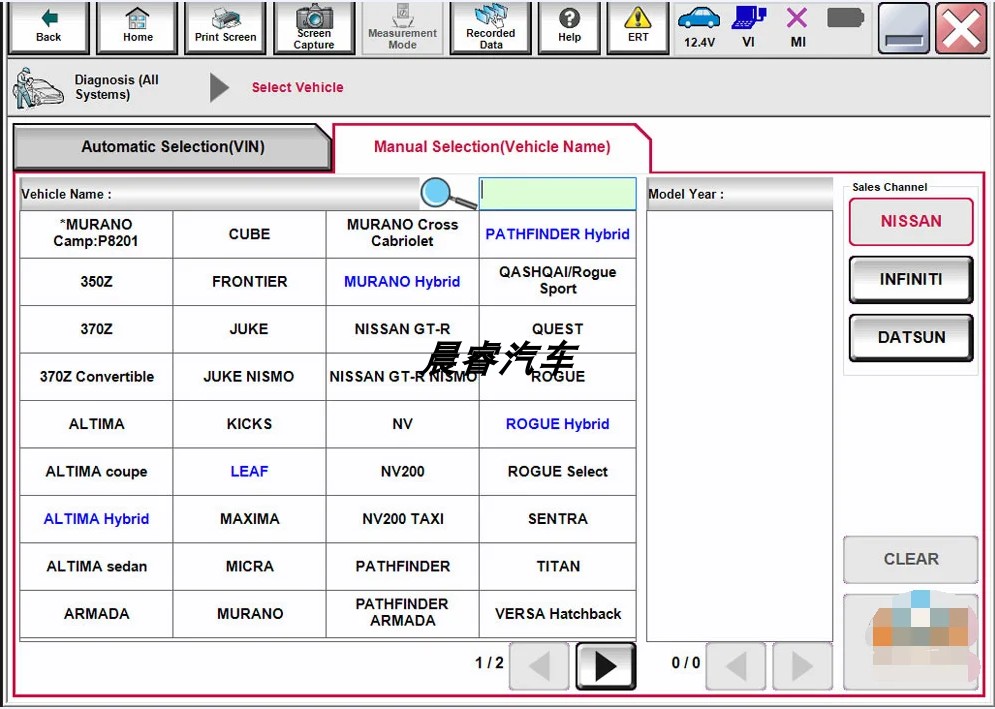Click in the vehicle name search field
This screenshot has width=995, height=709.
[557, 194]
